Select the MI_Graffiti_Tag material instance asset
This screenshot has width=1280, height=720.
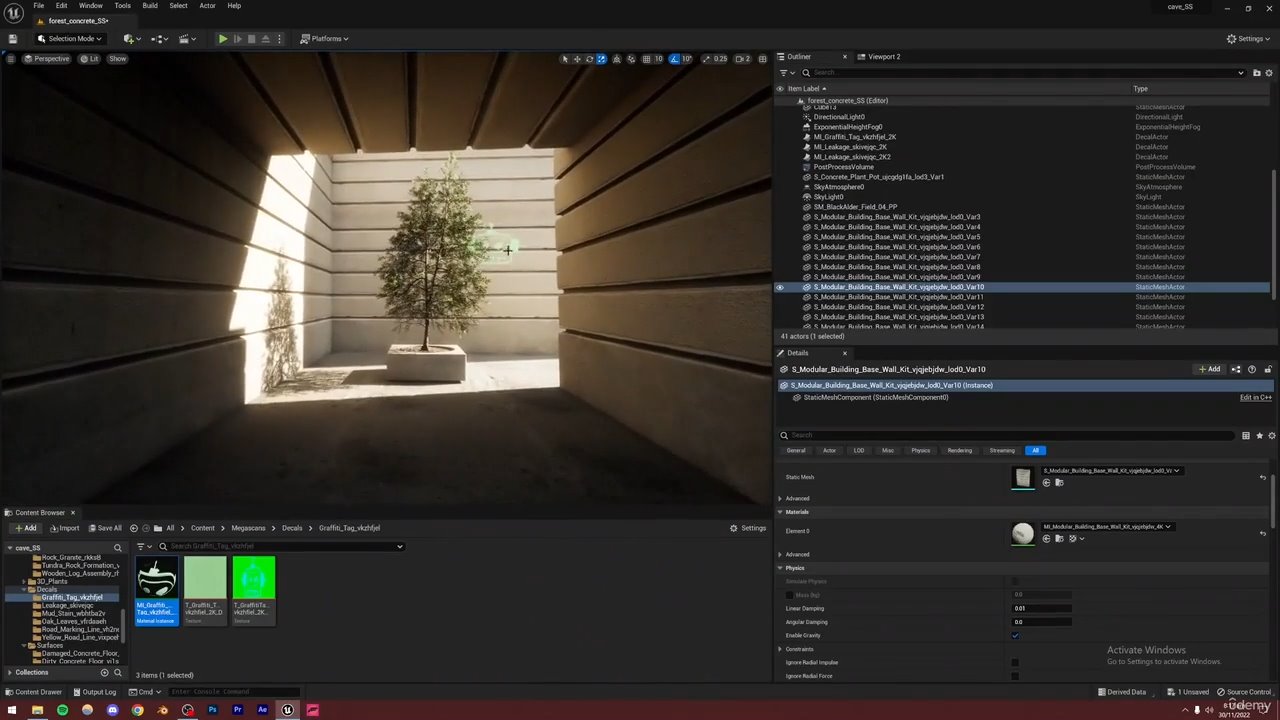pos(156,590)
